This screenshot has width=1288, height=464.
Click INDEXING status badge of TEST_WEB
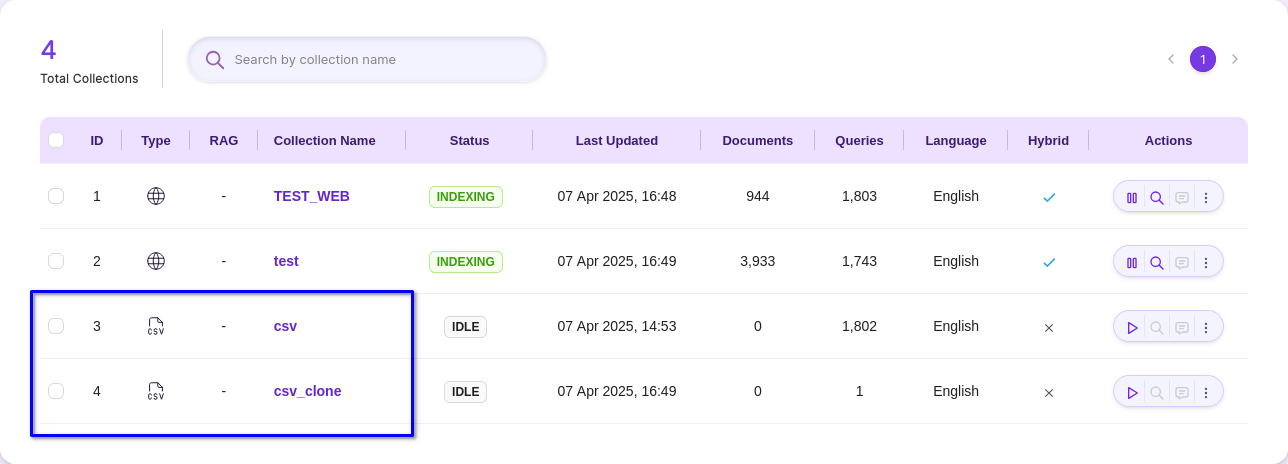pyautogui.click(x=466, y=197)
